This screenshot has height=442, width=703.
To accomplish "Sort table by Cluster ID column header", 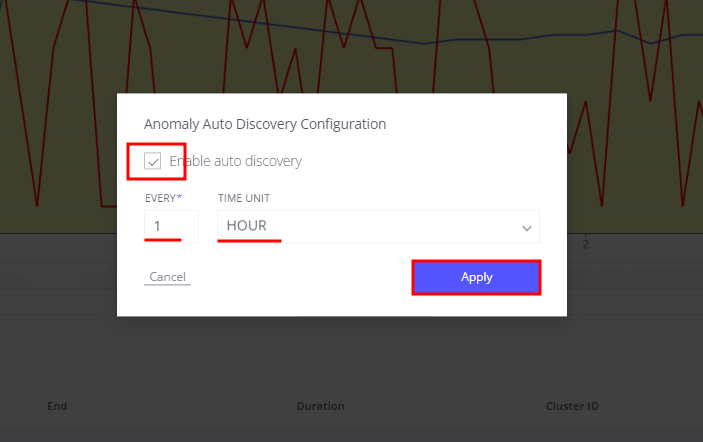I will pyautogui.click(x=572, y=406).
